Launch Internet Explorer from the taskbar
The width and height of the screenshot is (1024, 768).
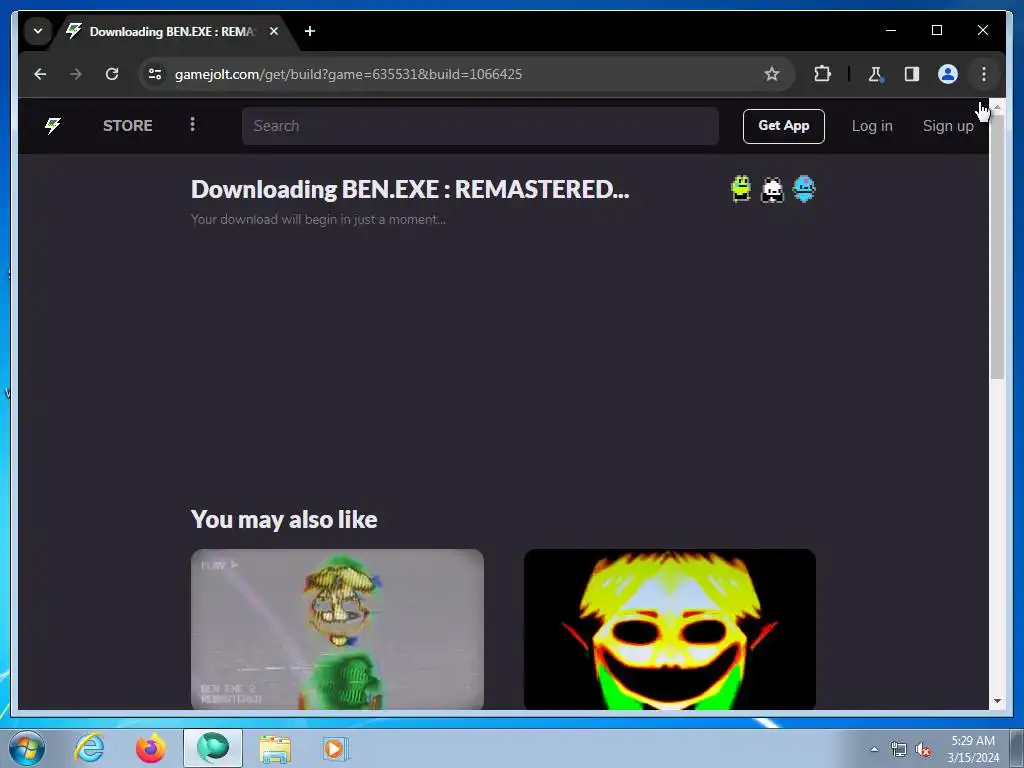[x=89, y=748]
